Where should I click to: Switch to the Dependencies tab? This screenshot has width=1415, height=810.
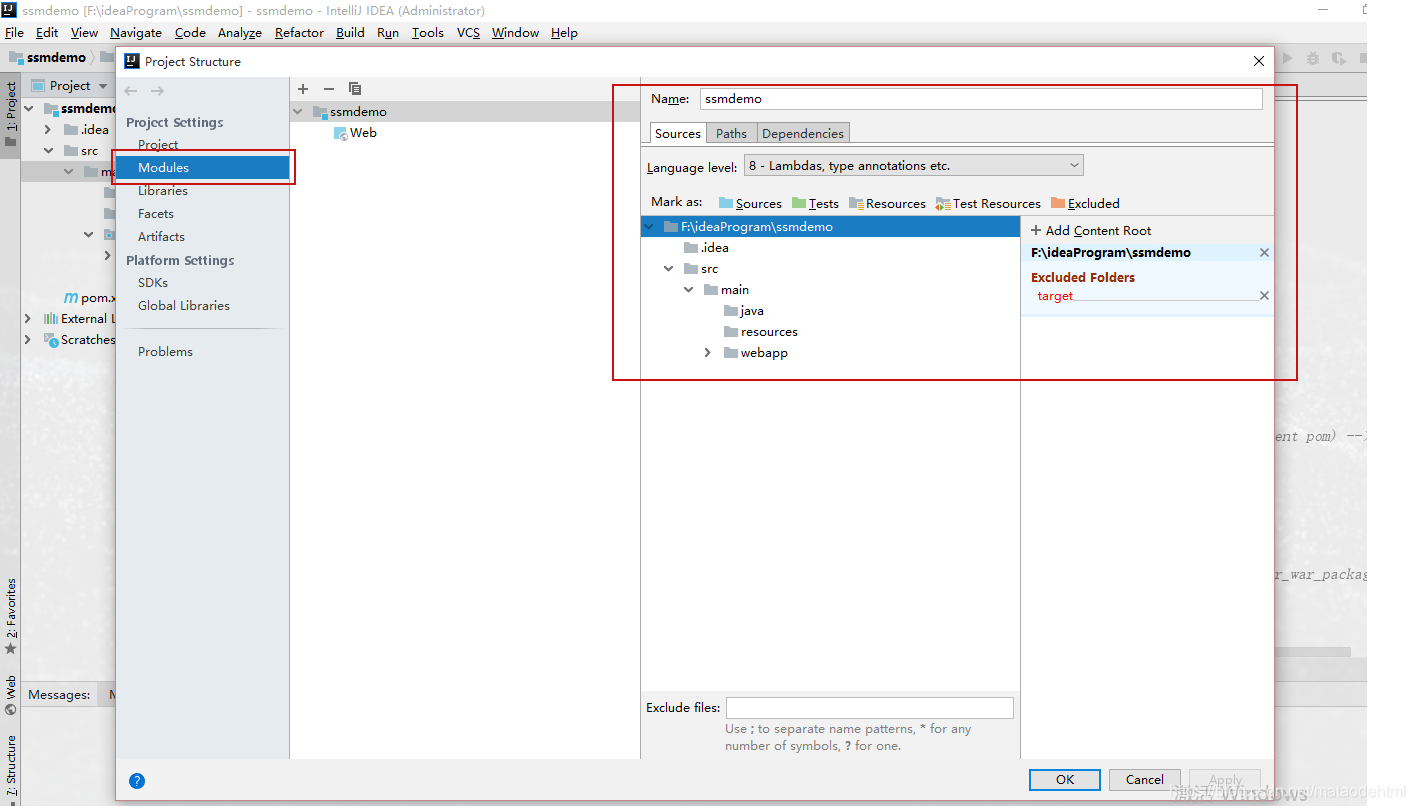(x=803, y=134)
